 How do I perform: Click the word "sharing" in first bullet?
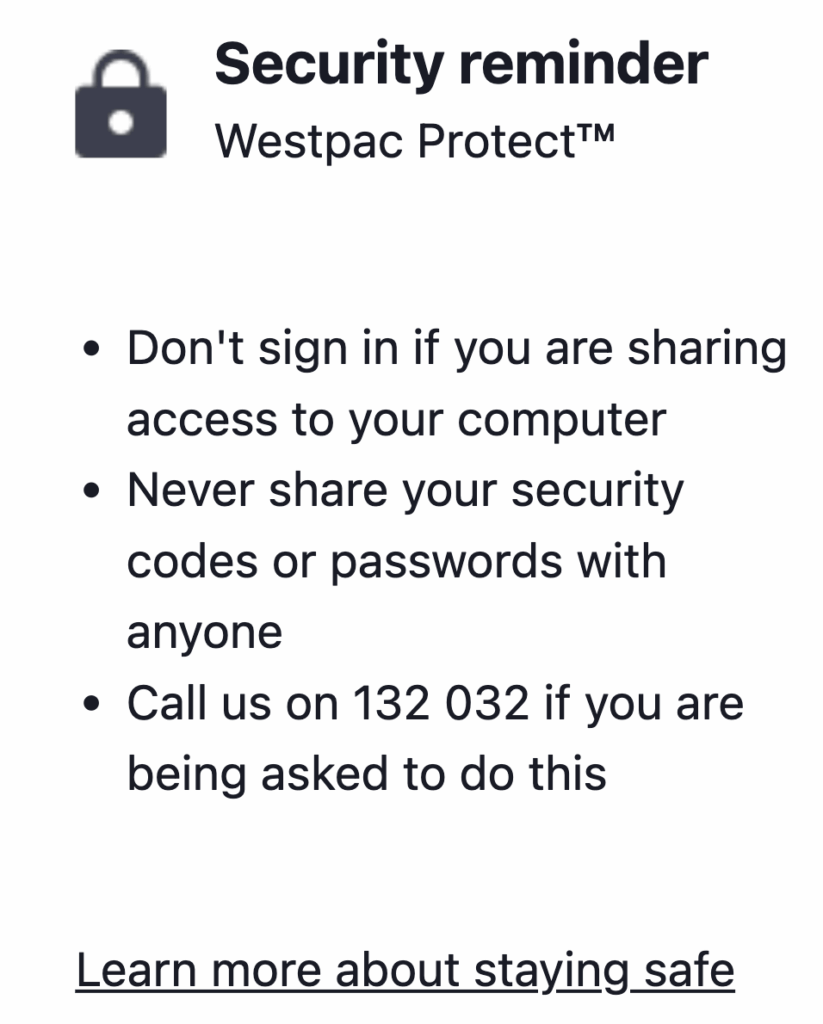[707, 350]
